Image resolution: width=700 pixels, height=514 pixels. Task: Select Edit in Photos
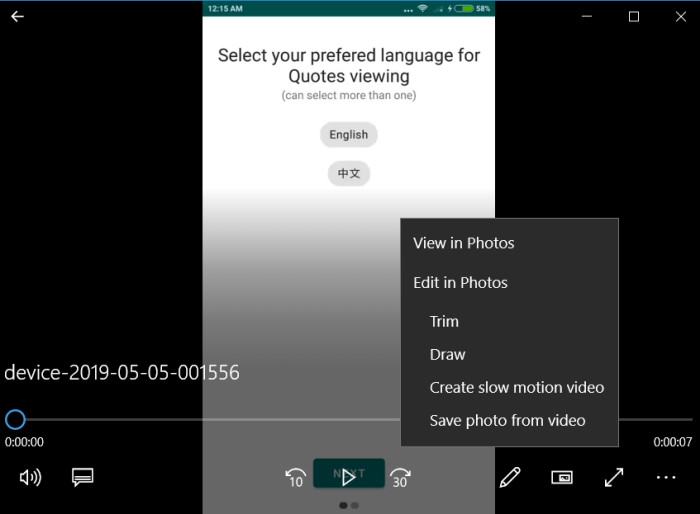[x=509, y=282]
